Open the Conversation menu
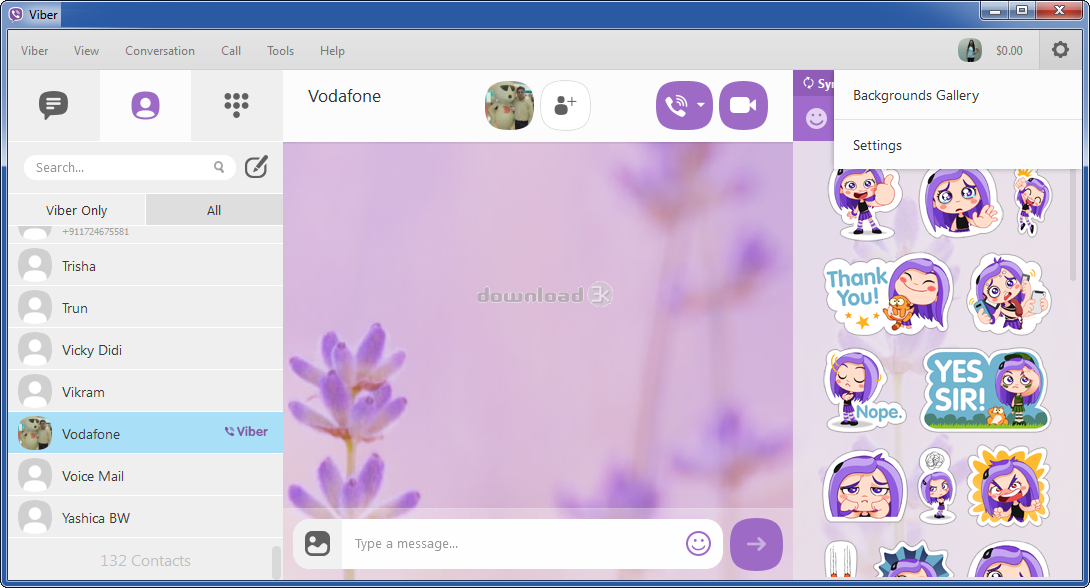Viewport: 1090px width, 588px height. pyautogui.click(x=160, y=51)
